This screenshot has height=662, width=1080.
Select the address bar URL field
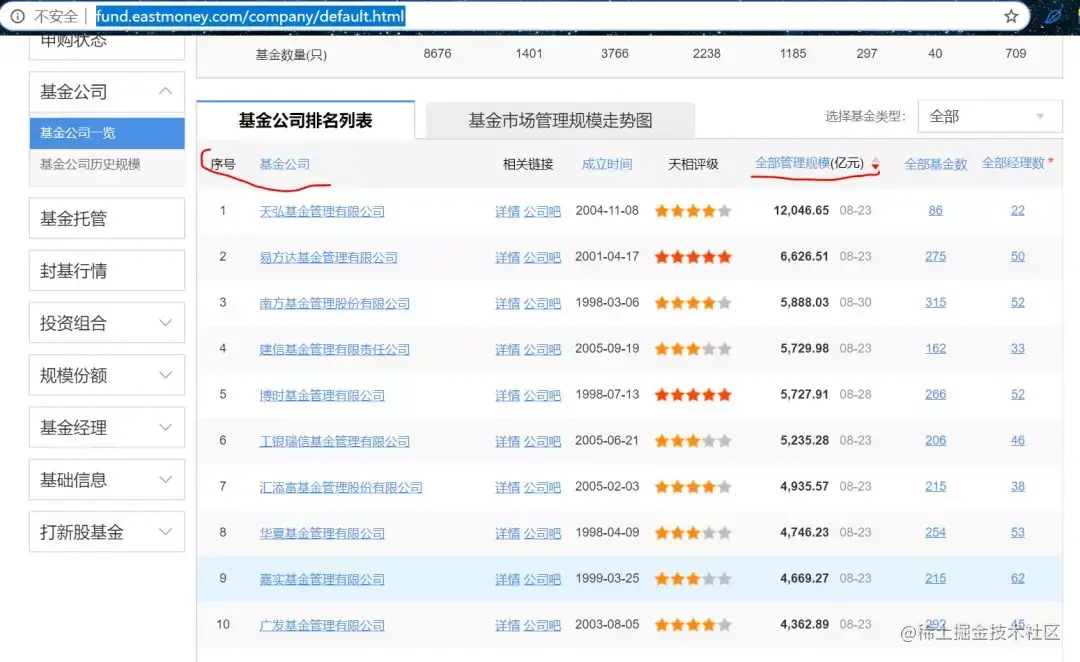[x=250, y=16]
